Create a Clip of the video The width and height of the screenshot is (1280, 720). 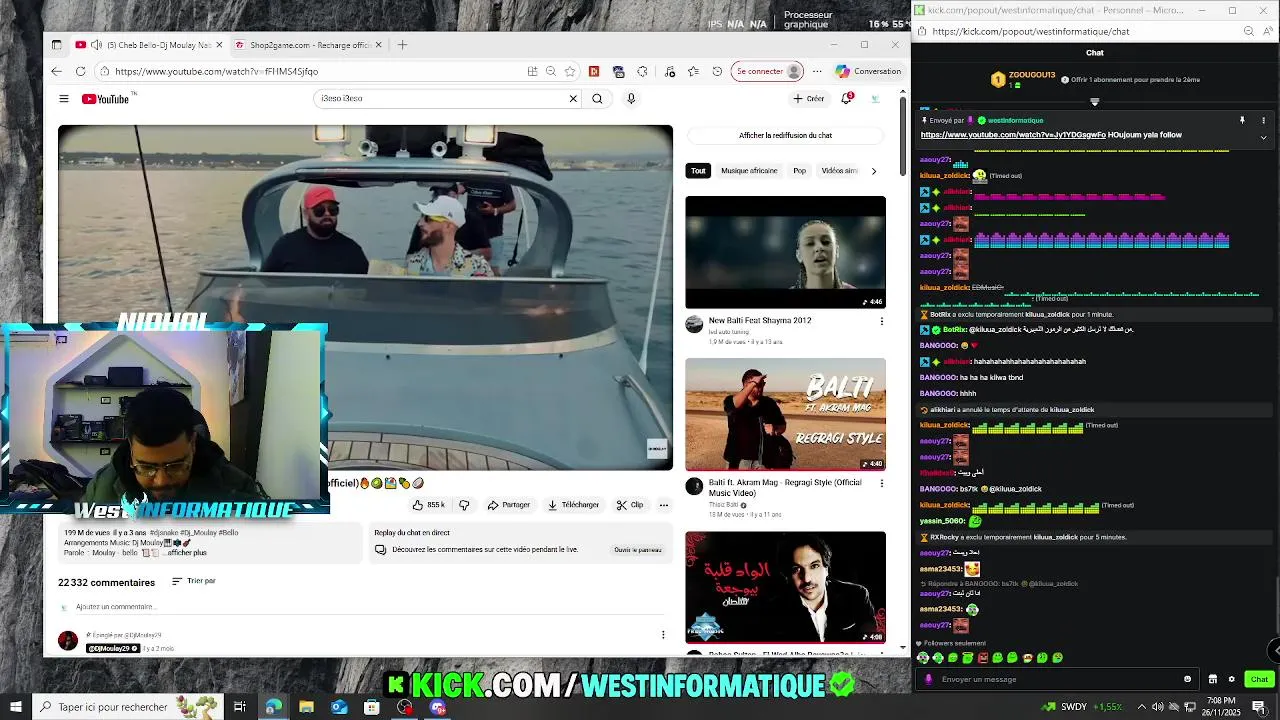630,505
